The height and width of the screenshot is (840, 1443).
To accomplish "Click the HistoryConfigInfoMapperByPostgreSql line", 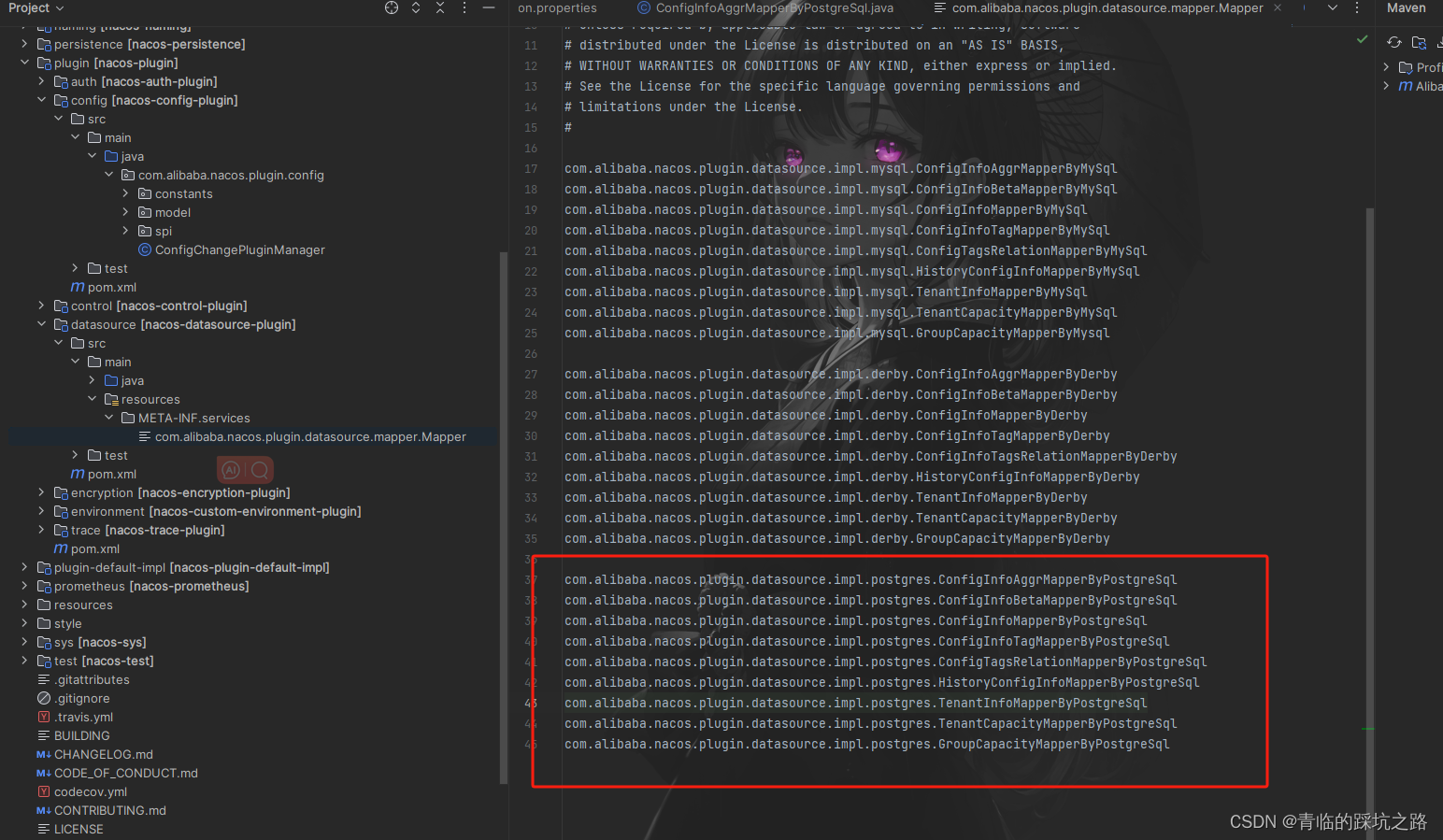I will tap(881, 682).
